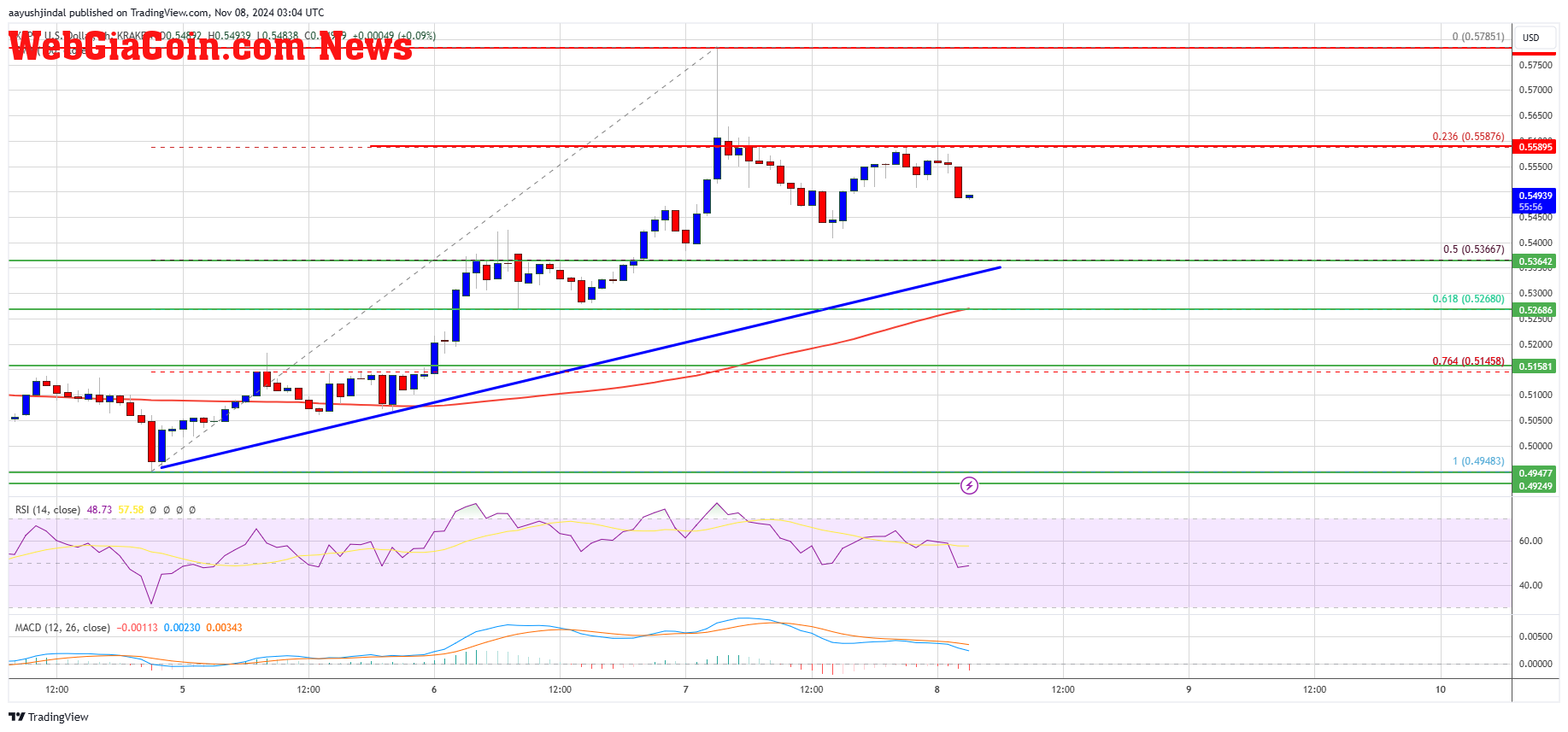Viewport: 1568px width, 732px height.
Task: Click the date label 10 on time axis
Action: click(1441, 689)
